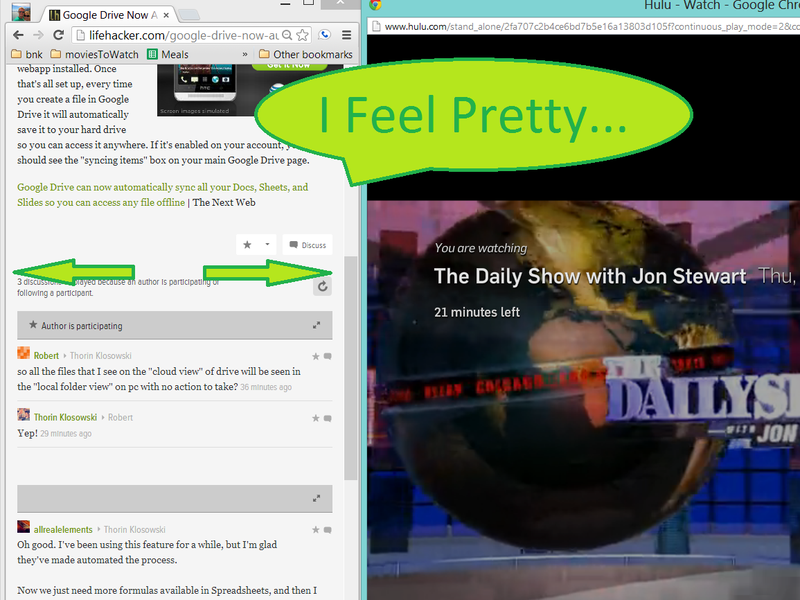Viewport: 800px width, 600px height.
Task: Click the forward arrow in the Lifehacker window
Action: point(38,35)
